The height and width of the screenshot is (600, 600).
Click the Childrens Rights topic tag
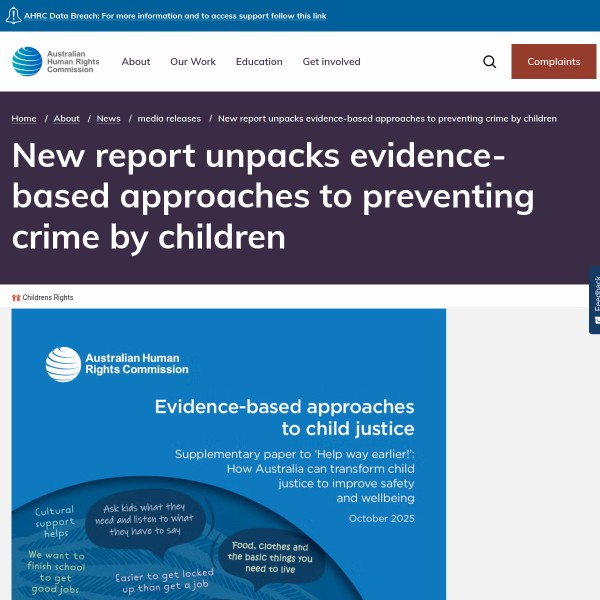pos(48,298)
